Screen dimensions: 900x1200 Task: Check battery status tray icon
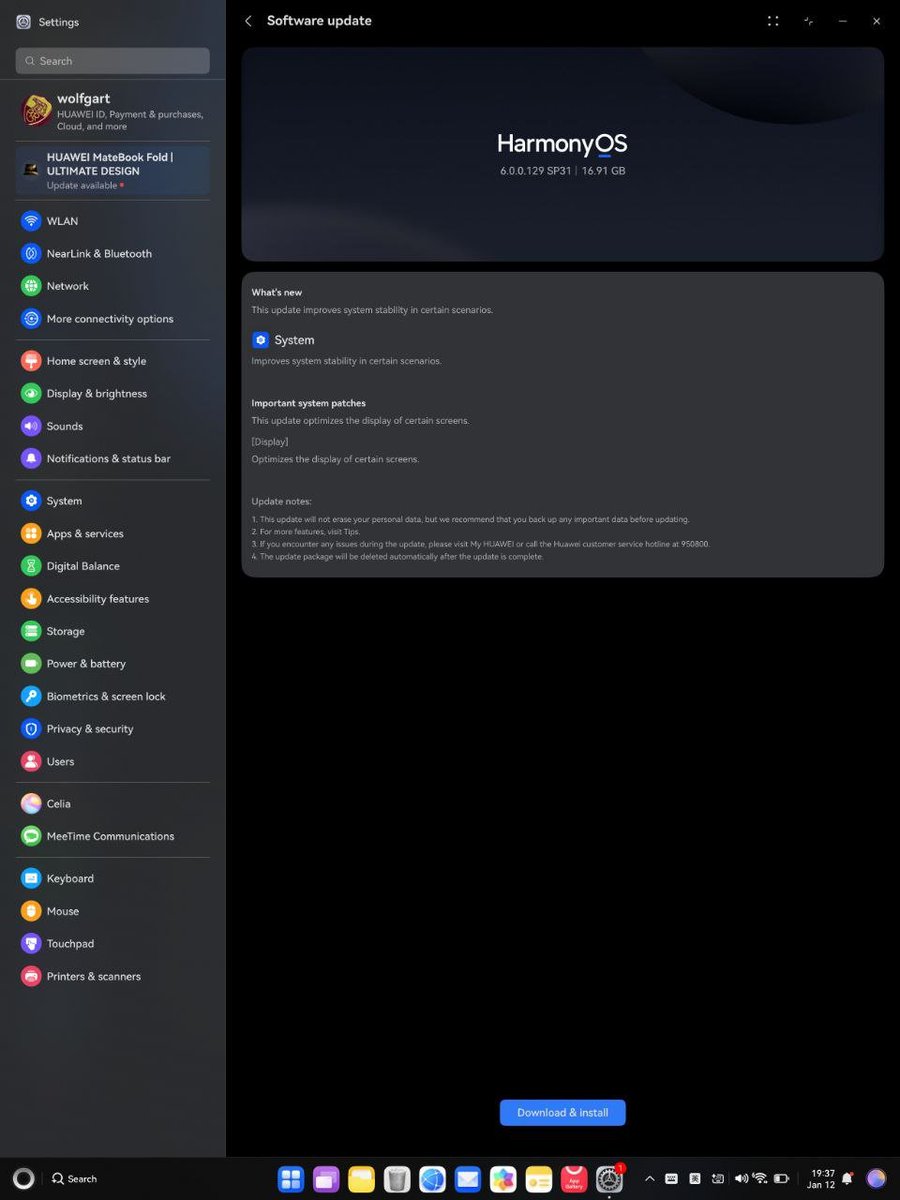pos(782,1179)
